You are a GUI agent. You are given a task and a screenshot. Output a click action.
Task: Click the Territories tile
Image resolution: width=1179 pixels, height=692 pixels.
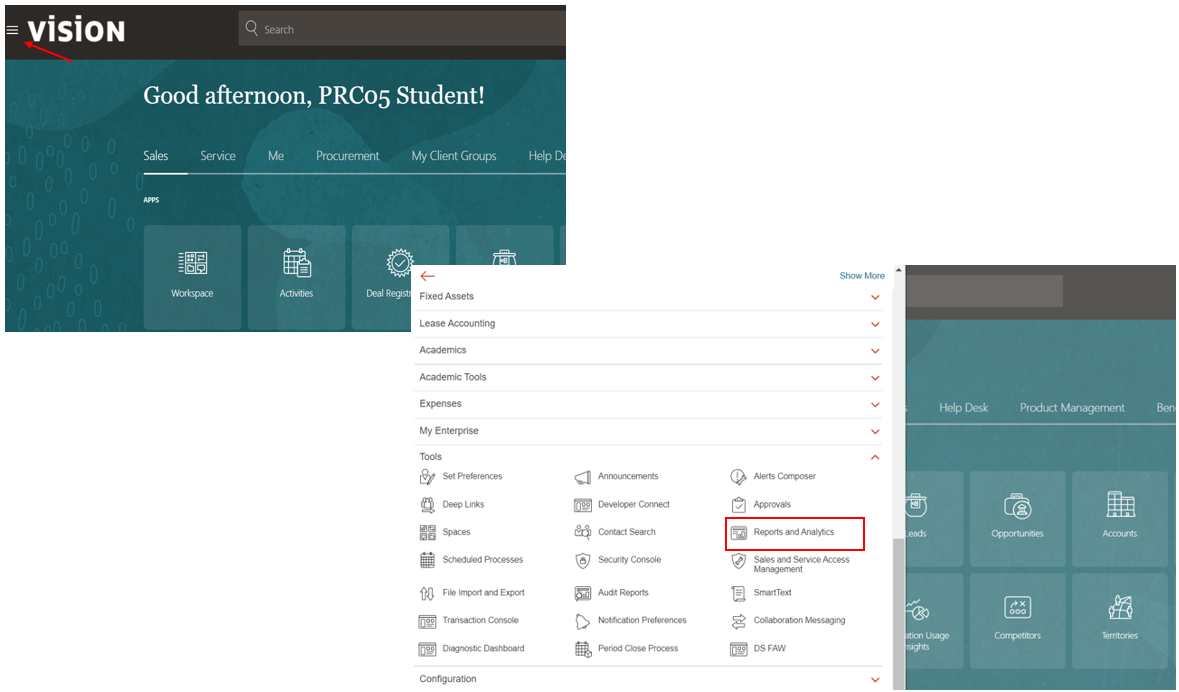(1120, 615)
